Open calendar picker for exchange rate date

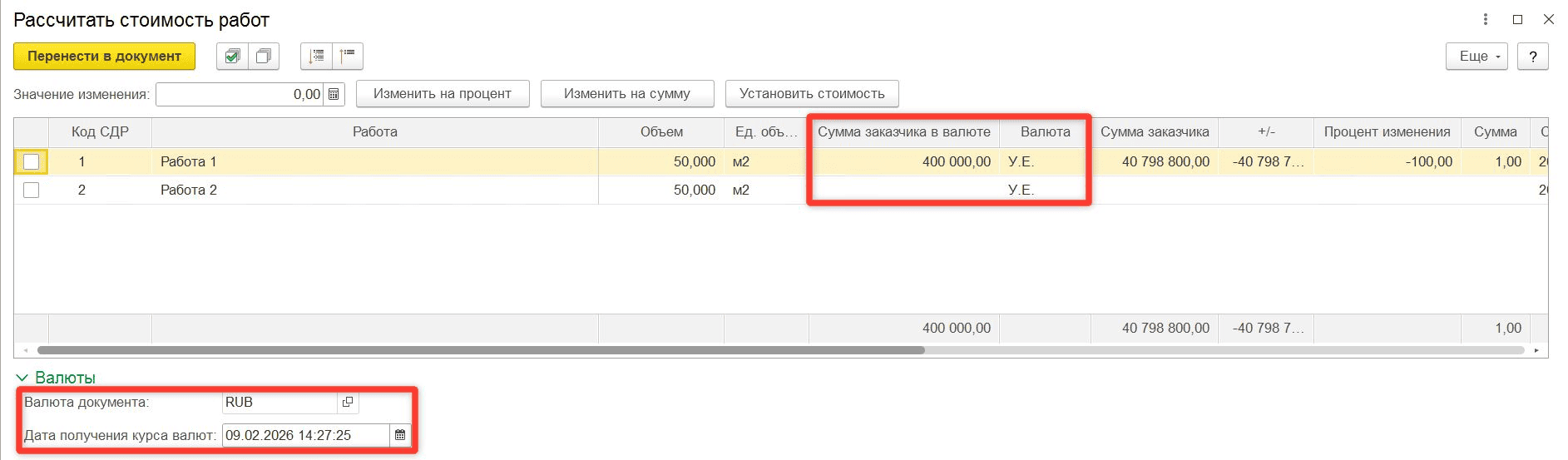coord(400,435)
